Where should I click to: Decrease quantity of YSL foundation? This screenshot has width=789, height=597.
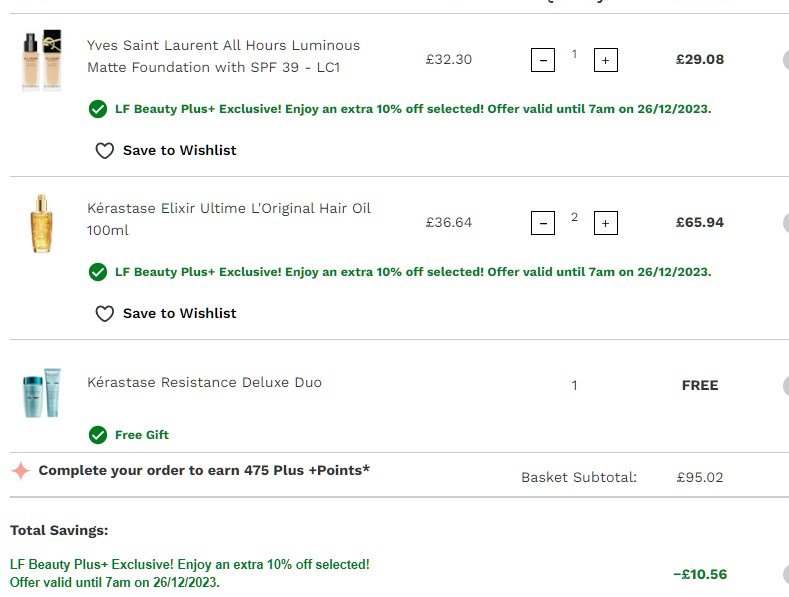(x=542, y=60)
